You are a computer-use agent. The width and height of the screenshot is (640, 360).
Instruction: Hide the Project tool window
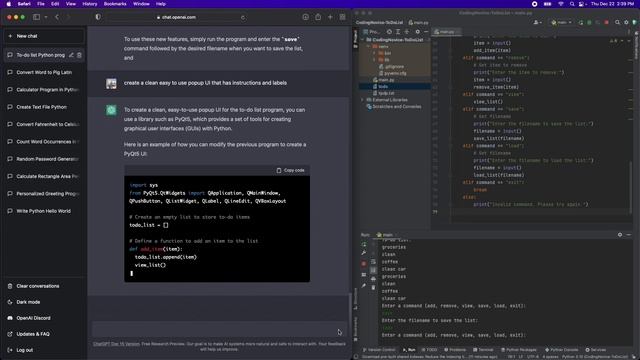[426, 32]
